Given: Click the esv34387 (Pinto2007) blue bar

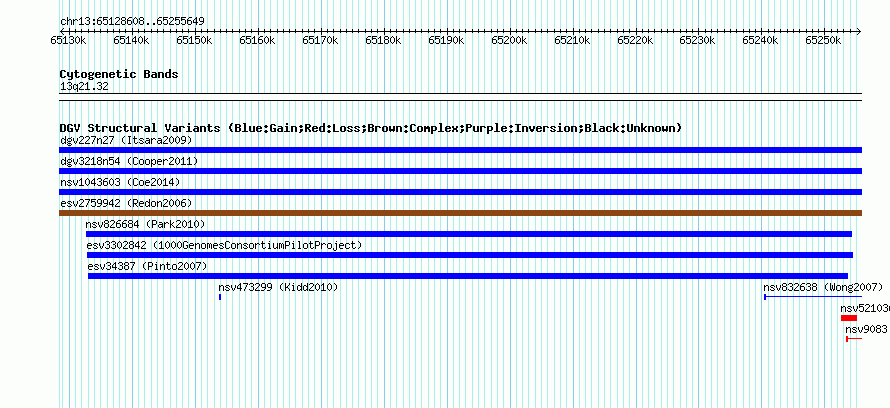Looking at the screenshot, I should pyautogui.click(x=468, y=276).
